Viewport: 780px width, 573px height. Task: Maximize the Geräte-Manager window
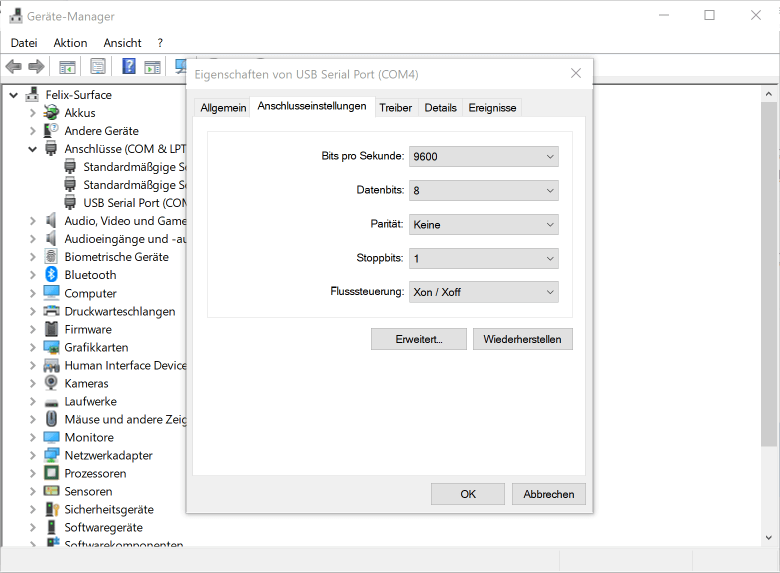(x=709, y=15)
